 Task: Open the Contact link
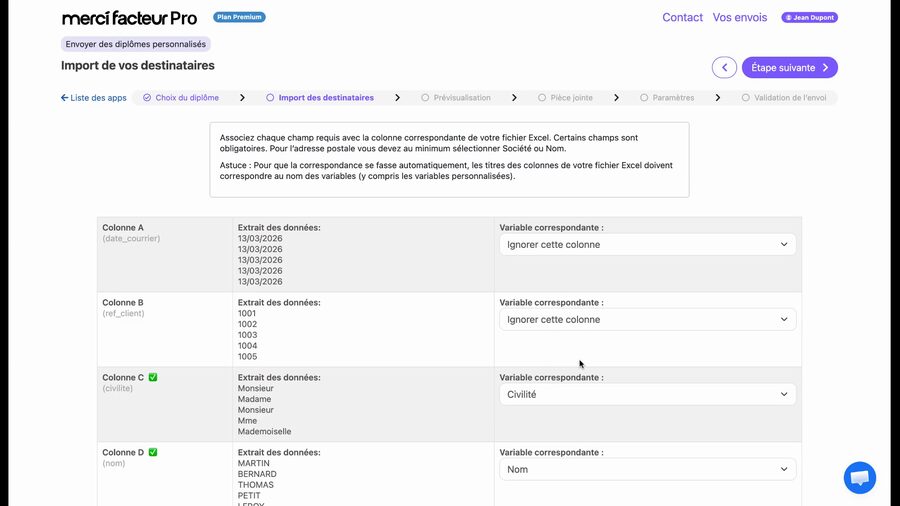(682, 18)
